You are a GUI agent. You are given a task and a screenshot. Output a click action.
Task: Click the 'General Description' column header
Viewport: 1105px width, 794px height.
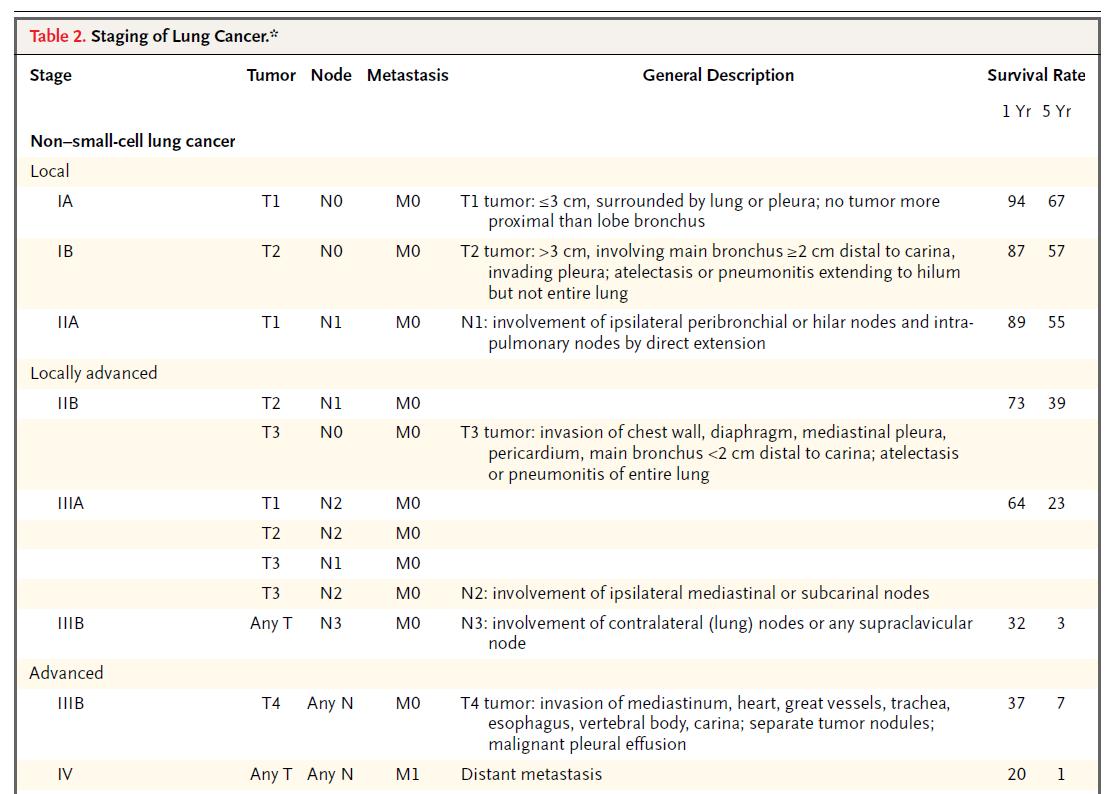(x=718, y=75)
